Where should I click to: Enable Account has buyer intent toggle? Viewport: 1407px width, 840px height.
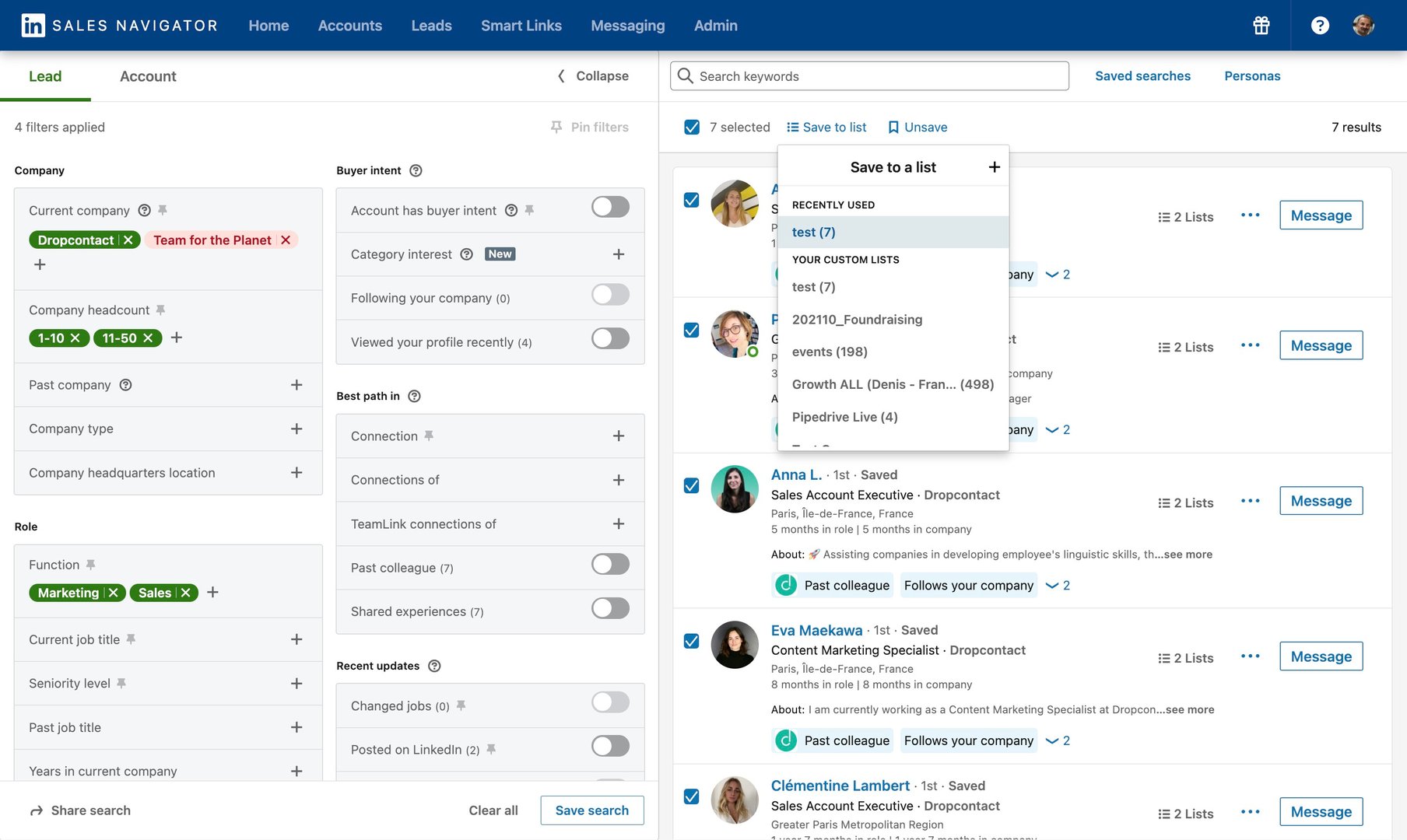[610, 208]
